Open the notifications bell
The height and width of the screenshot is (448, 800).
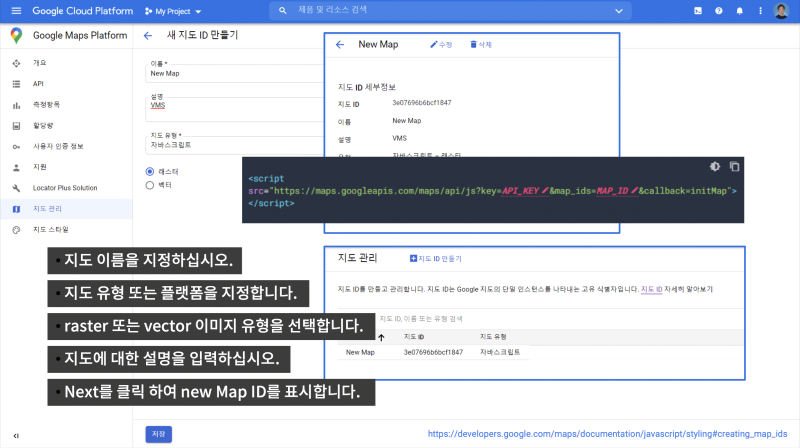click(739, 11)
